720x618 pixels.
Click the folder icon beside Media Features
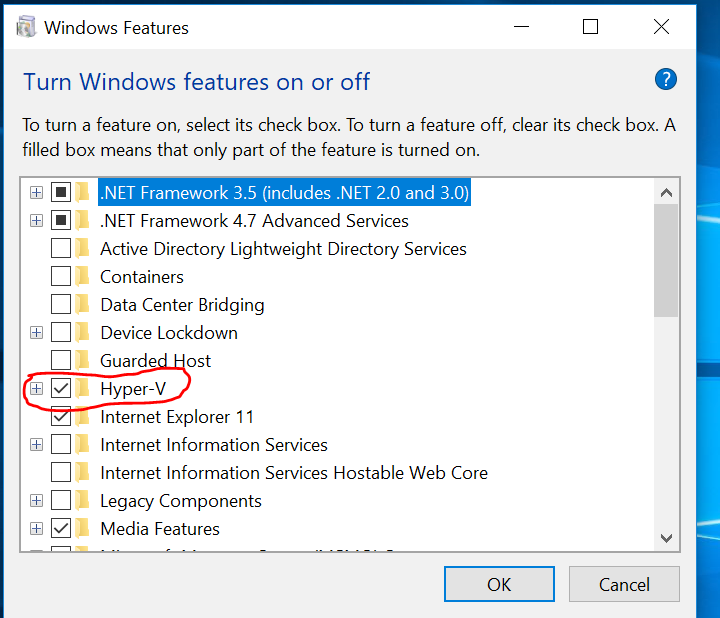[83, 528]
